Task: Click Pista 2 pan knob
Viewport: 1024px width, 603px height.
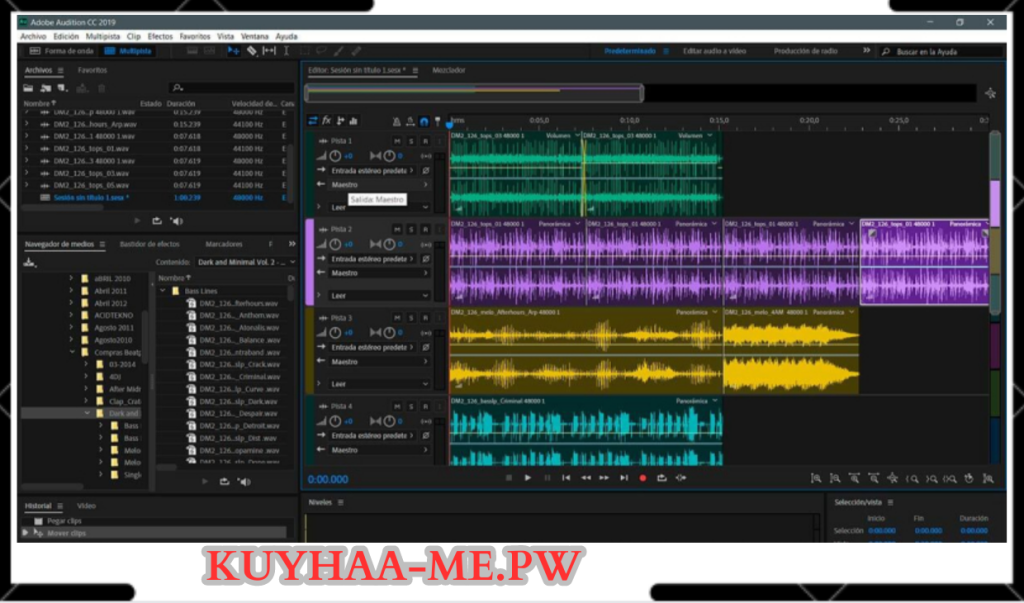Action: point(389,244)
